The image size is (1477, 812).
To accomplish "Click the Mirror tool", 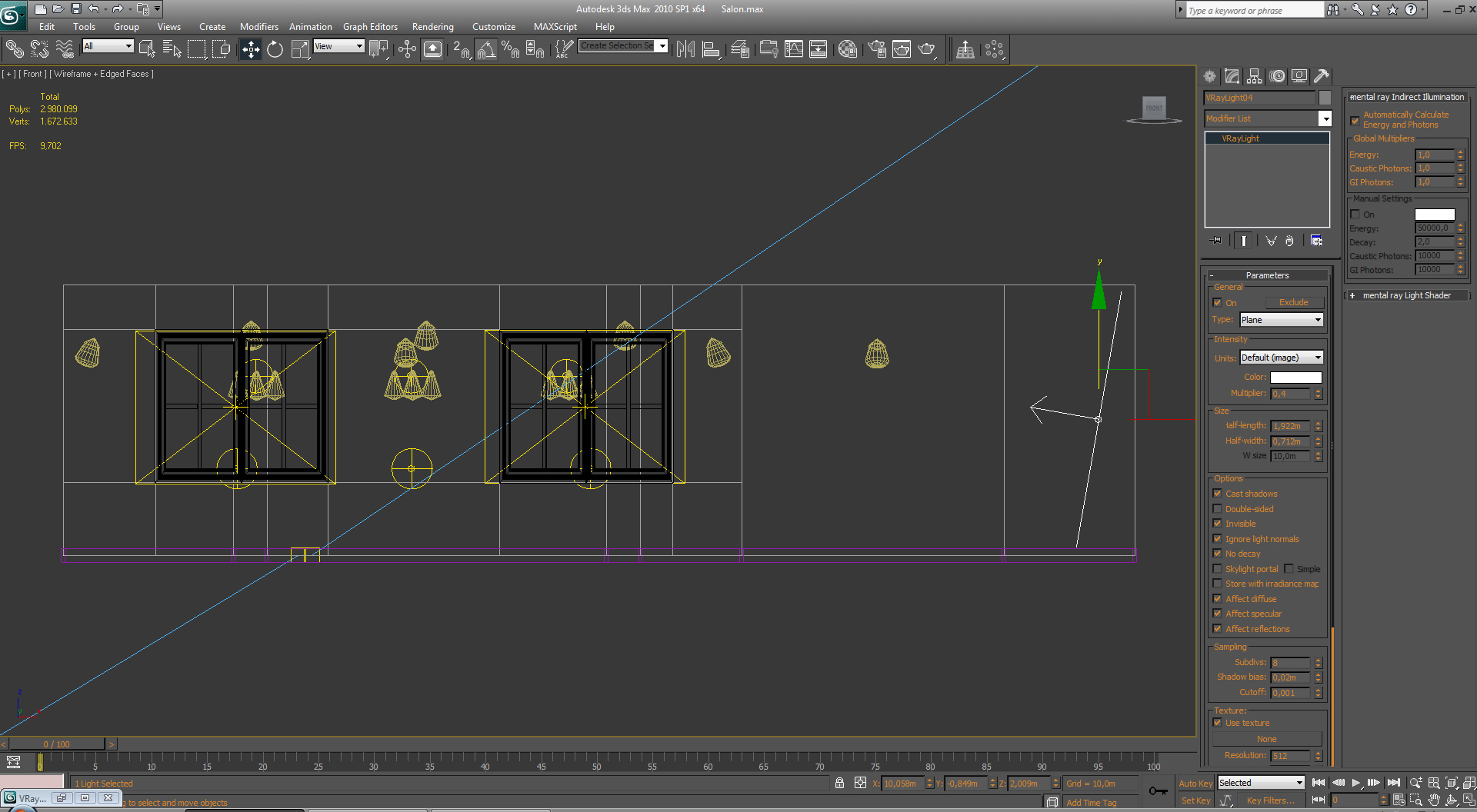I will coord(685,49).
